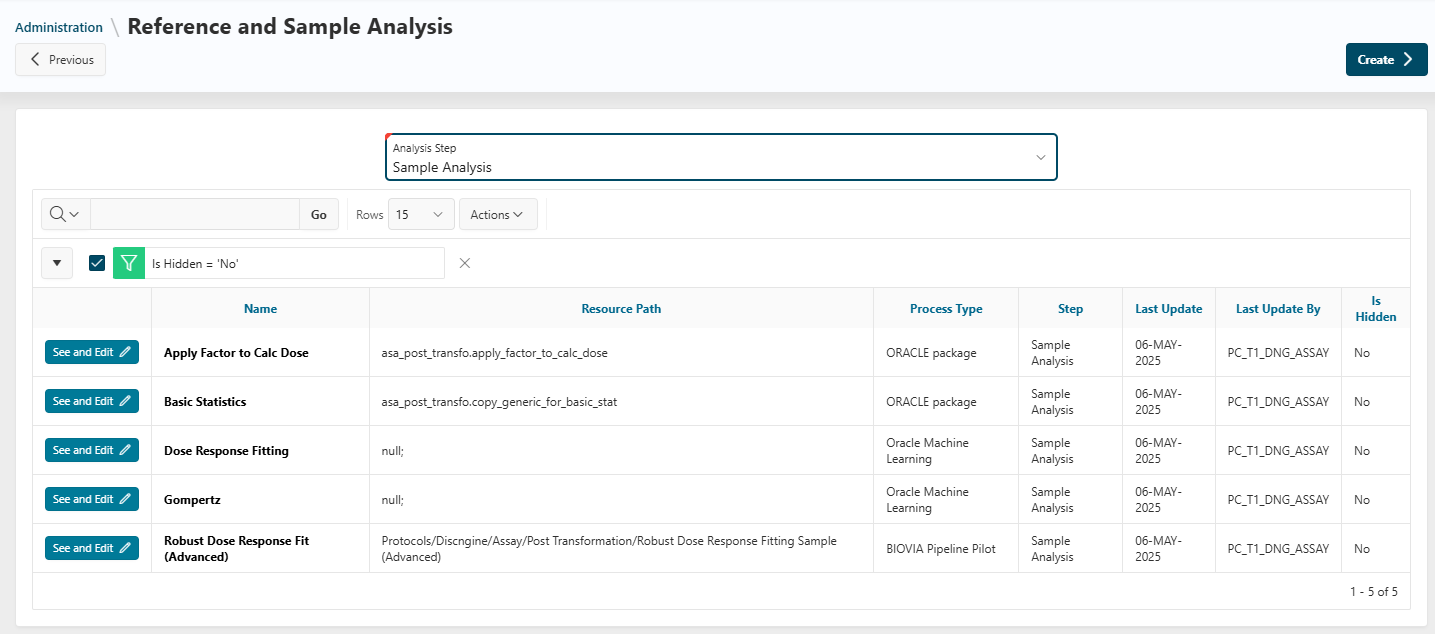Click the Create button
This screenshot has height=634, width=1435.
point(1386,59)
